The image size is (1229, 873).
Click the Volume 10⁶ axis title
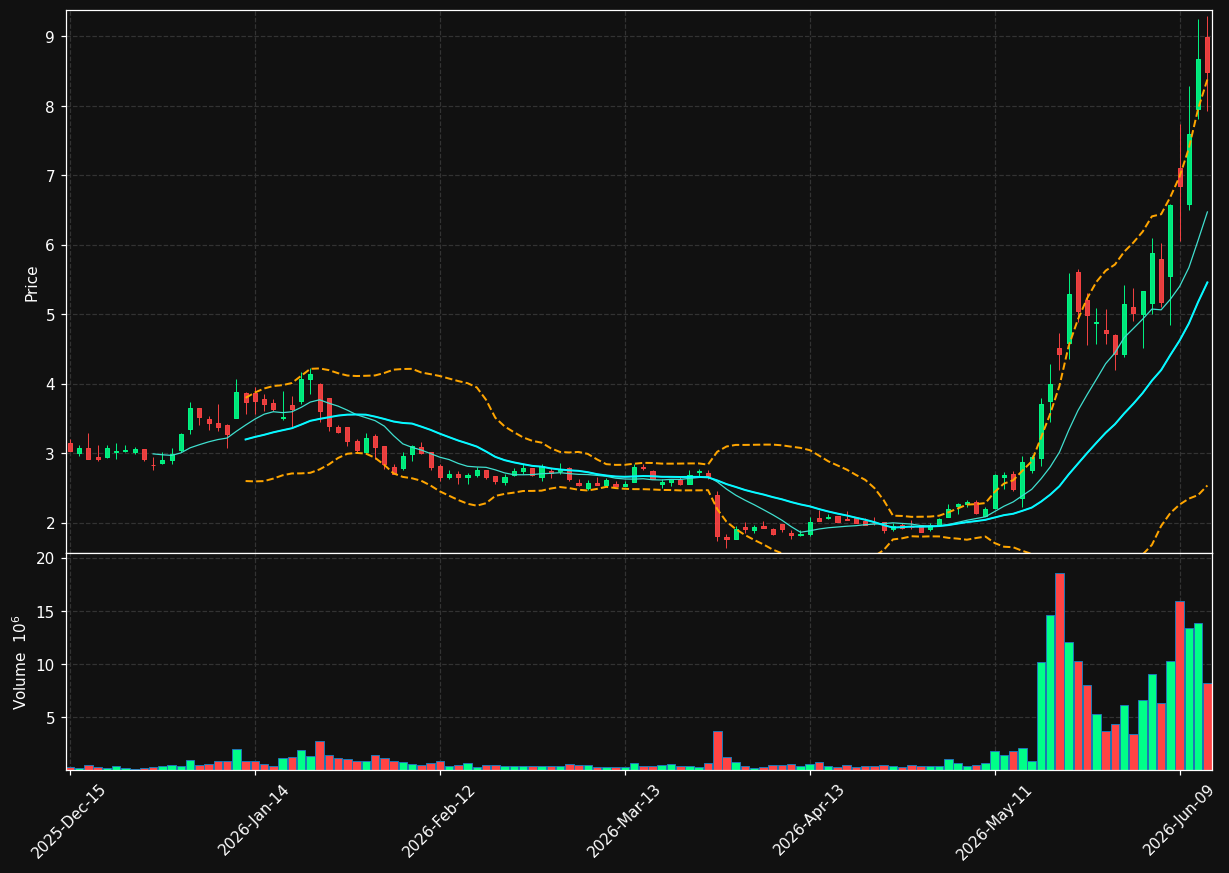[x=20, y=662]
